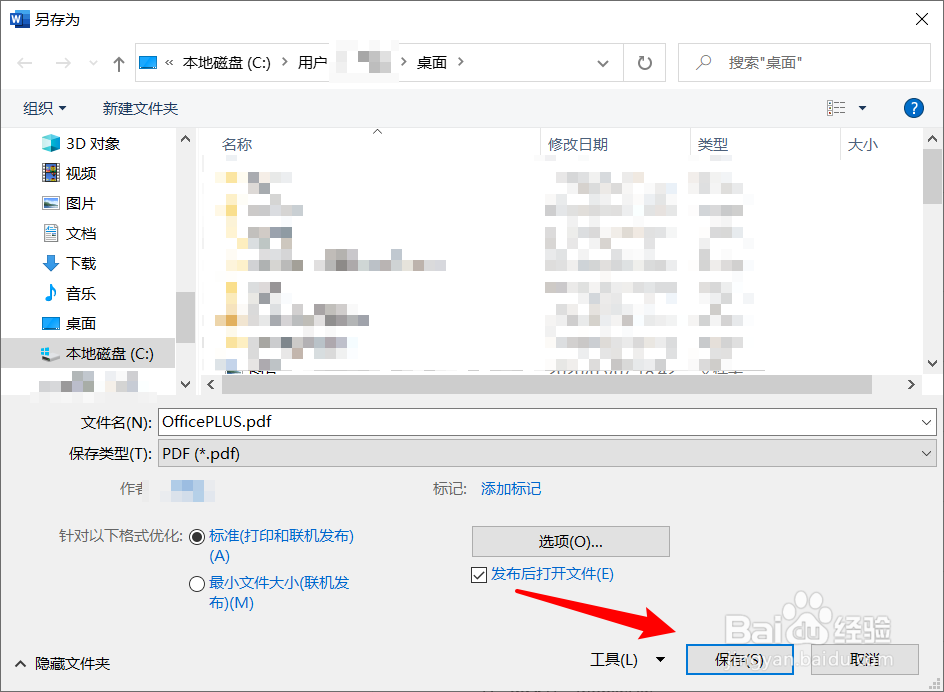Navigate up one folder level
944x692 pixels.
click(117, 62)
